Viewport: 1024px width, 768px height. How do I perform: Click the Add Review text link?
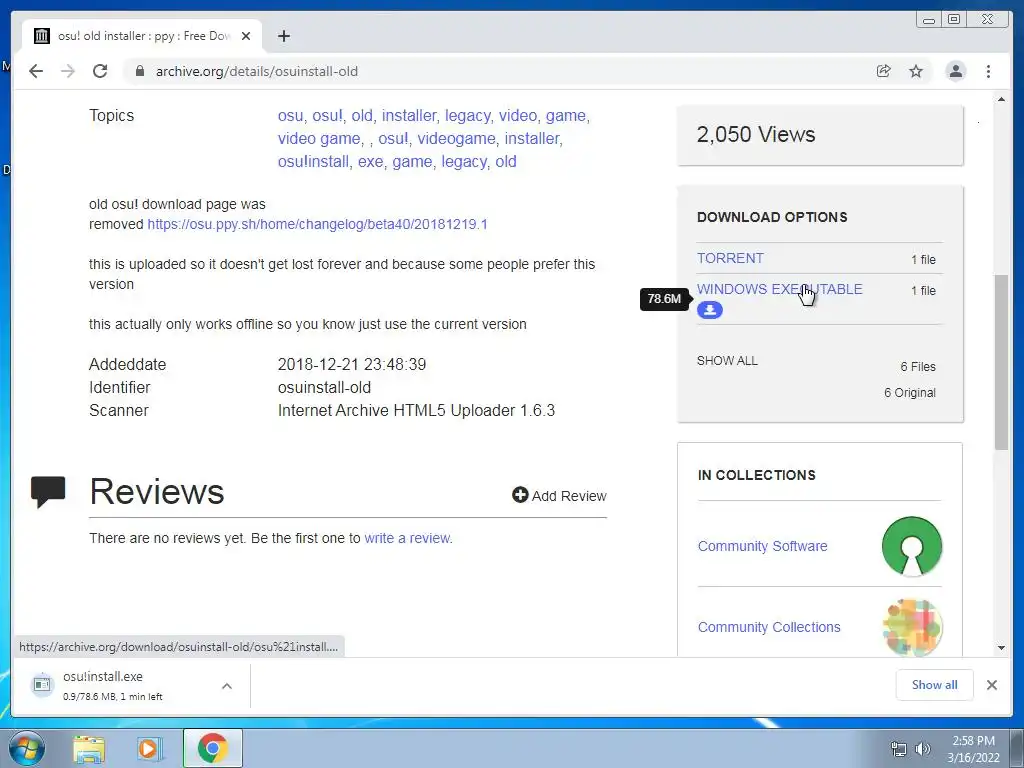click(x=569, y=496)
